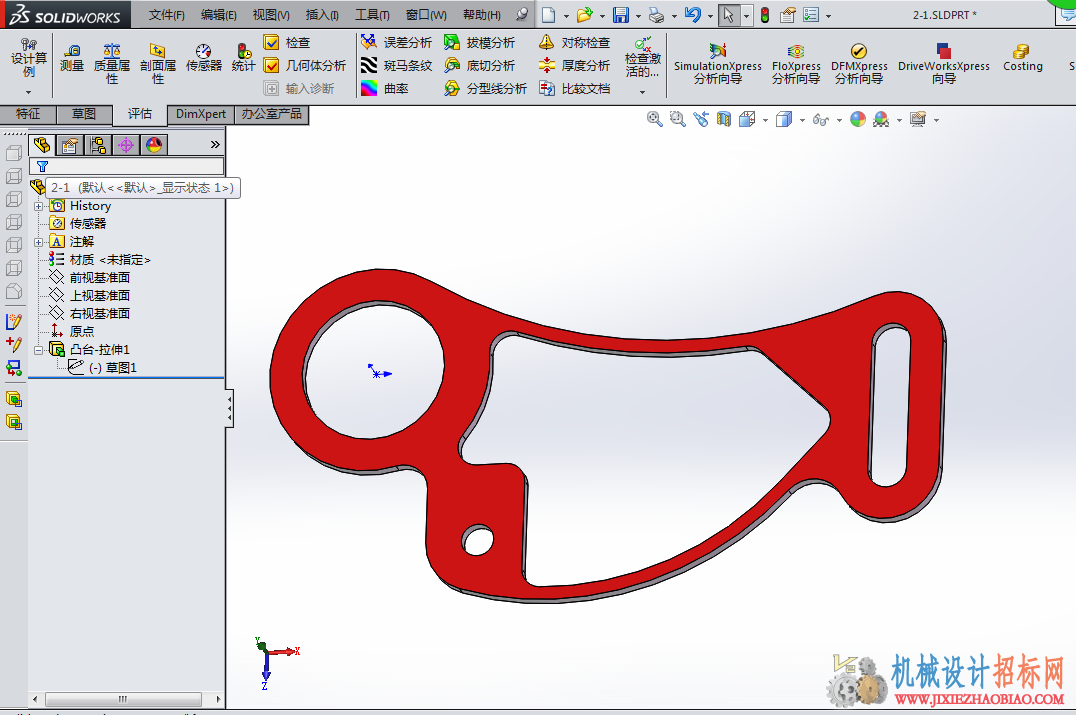Open the Costing tool
The height and width of the screenshot is (715, 1076).
tap(1022, 58)
